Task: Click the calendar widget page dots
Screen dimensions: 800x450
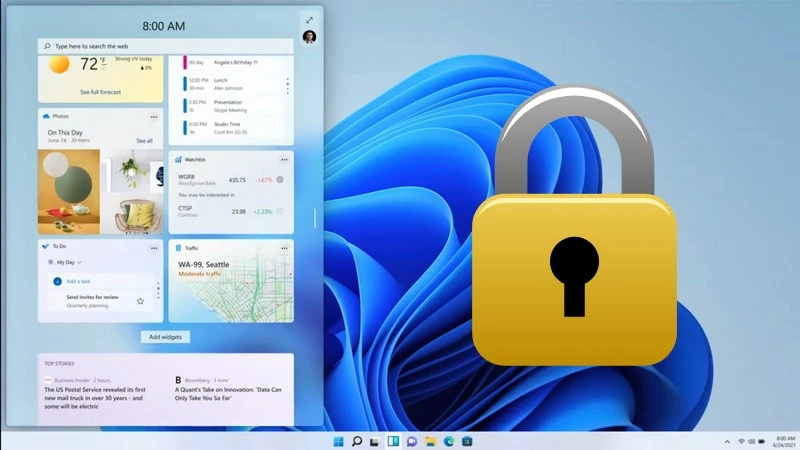Action: 288,86
